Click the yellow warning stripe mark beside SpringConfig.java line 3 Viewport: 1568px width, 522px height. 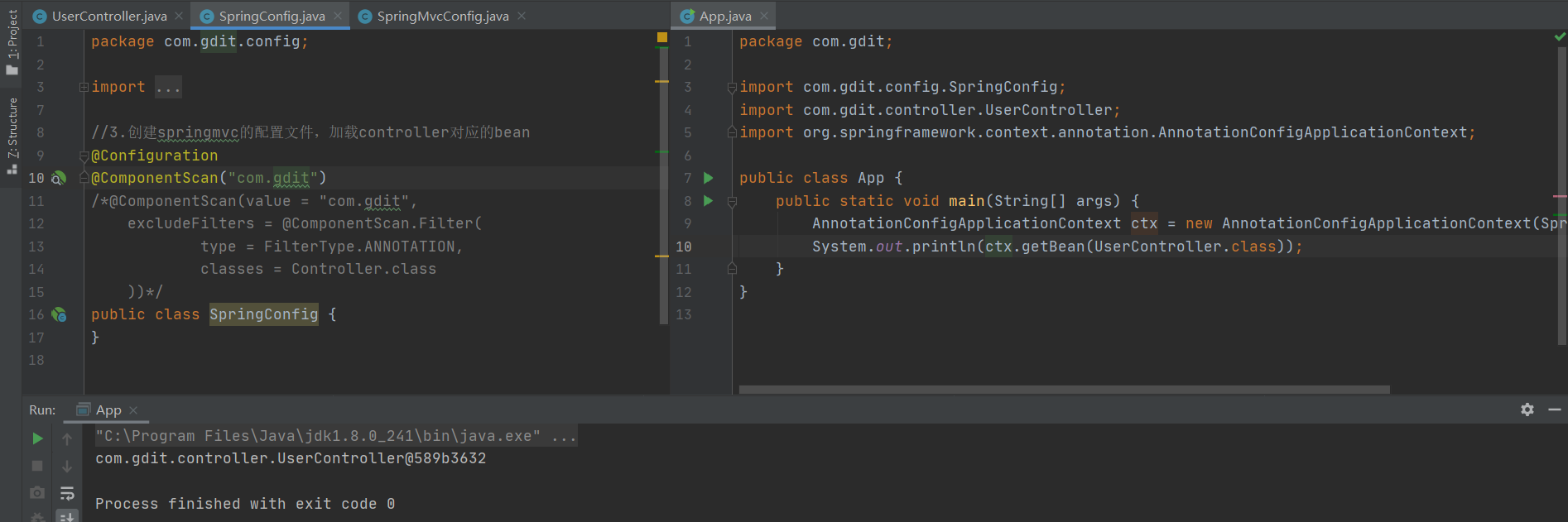click(661, 81)
